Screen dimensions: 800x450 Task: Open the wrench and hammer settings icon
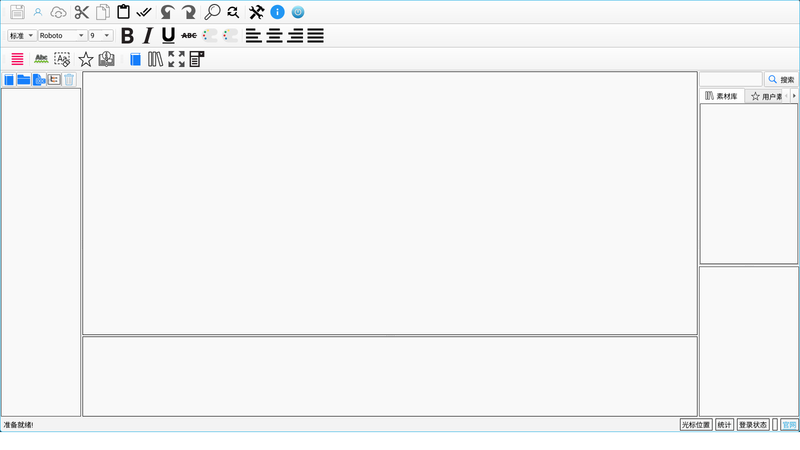coord(256,12)
